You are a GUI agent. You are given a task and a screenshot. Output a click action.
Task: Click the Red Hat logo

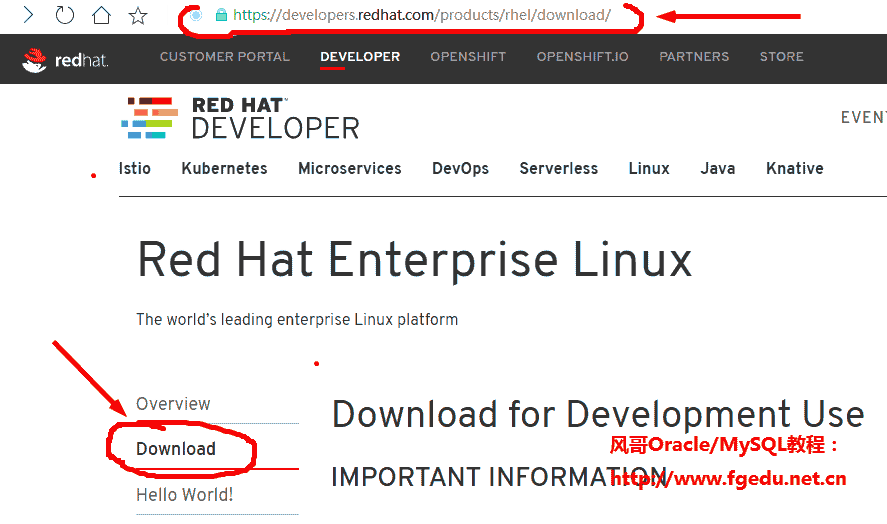(x=65, y=59)
